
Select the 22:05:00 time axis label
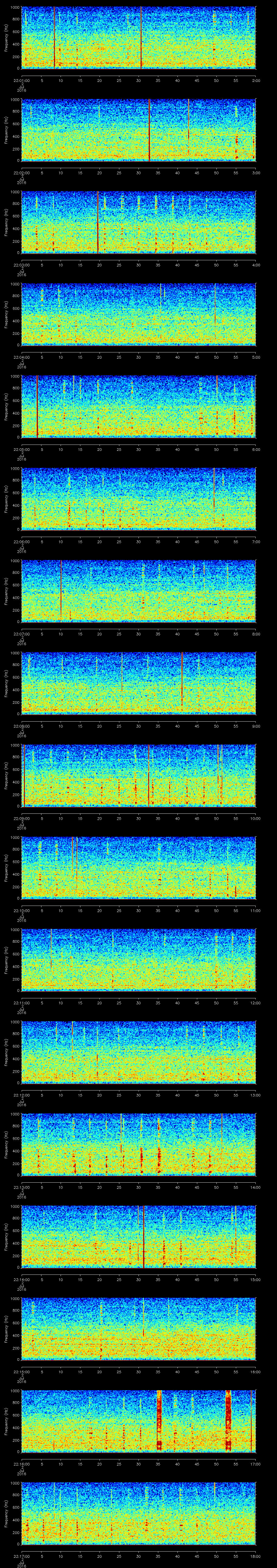[21, 450]
